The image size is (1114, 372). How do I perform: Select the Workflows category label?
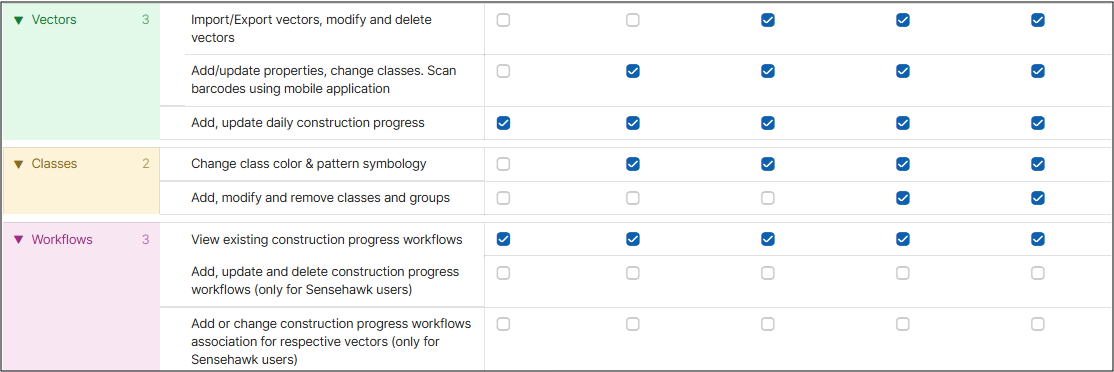(x=62, y=240)
